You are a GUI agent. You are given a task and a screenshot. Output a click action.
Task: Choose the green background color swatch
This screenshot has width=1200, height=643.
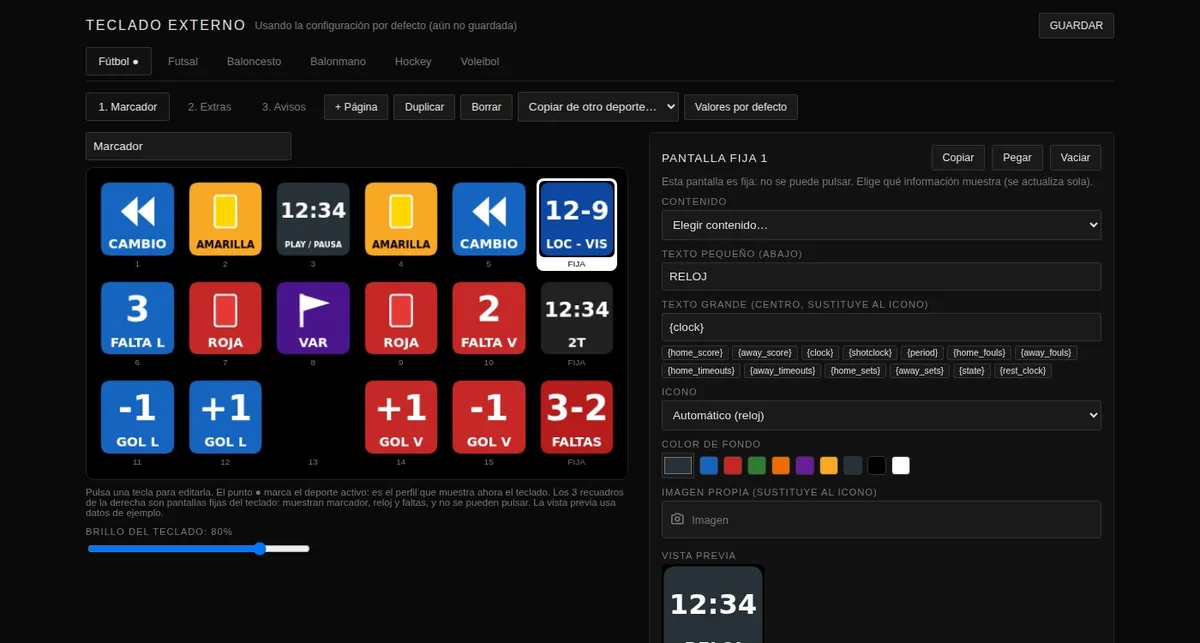click(757, 465)
